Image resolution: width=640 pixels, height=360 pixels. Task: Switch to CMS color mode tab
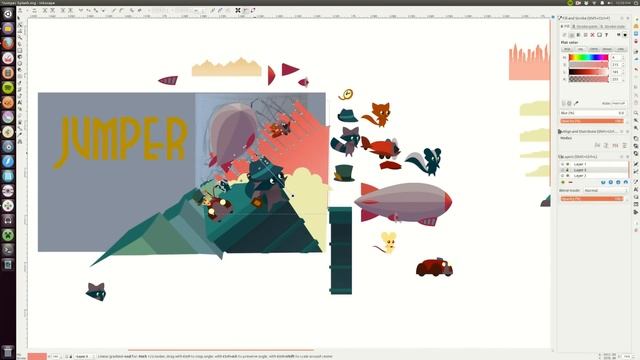pos(620,49)
